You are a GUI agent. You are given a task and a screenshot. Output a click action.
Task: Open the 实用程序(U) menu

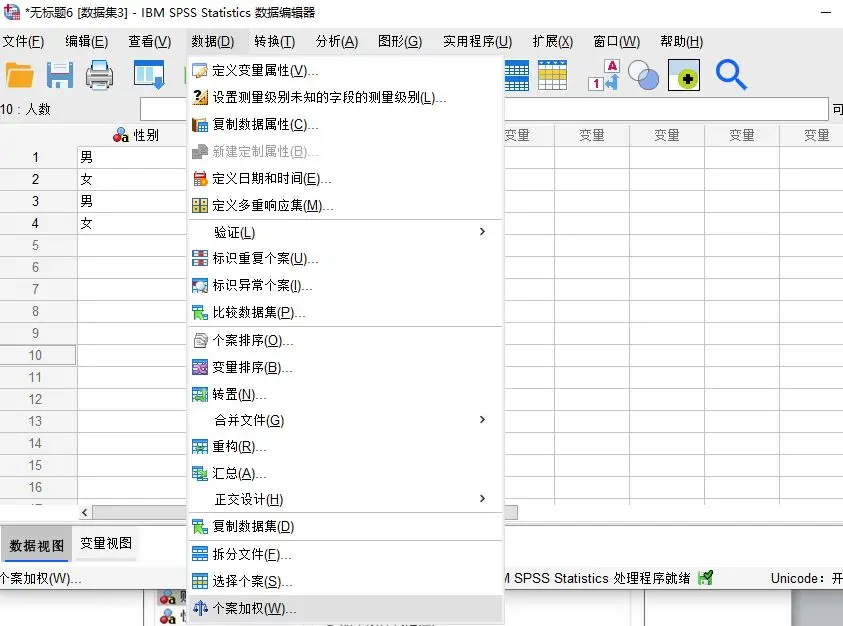click(477, 41)
